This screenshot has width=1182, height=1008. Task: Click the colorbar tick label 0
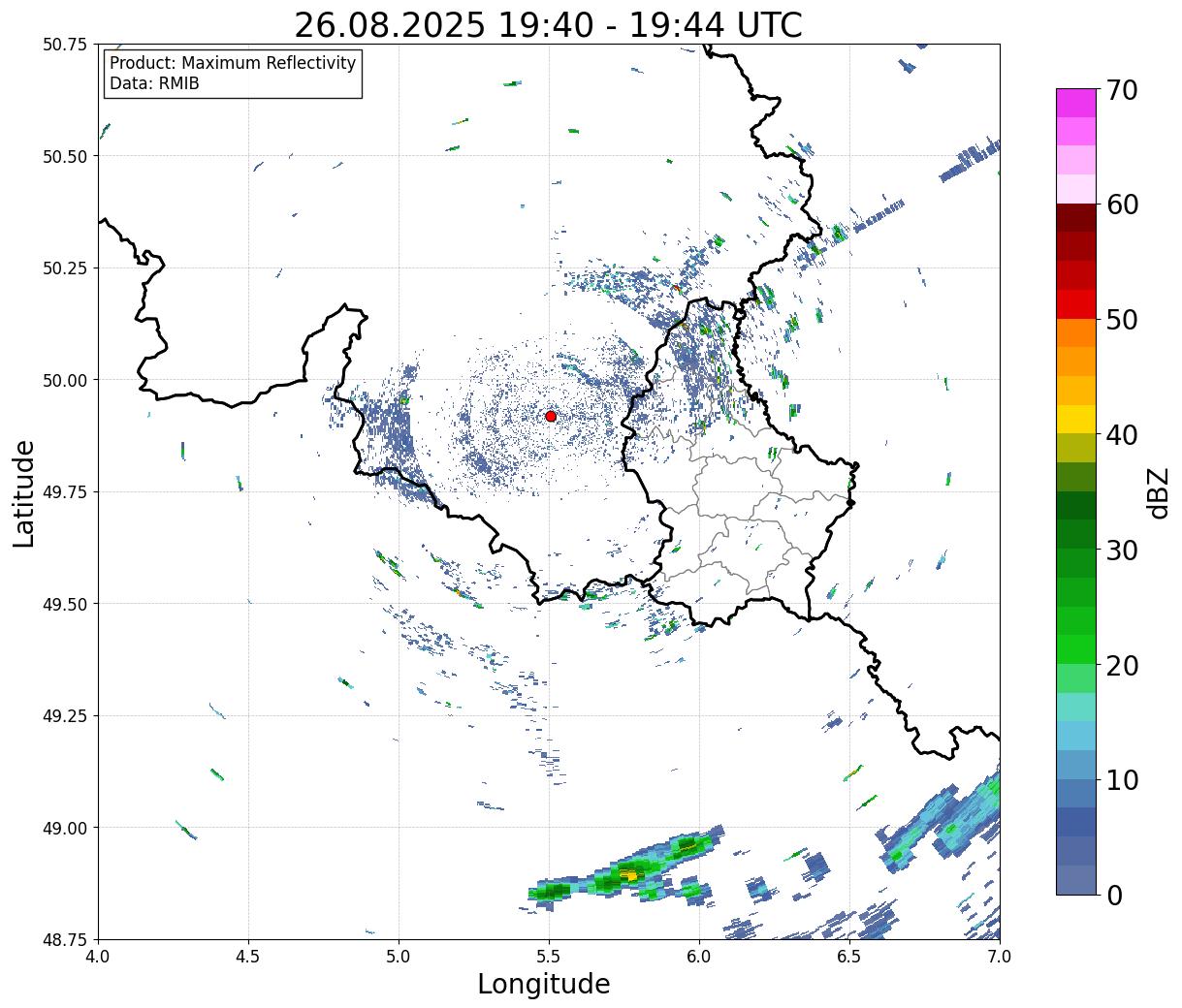click(1113, 895)
